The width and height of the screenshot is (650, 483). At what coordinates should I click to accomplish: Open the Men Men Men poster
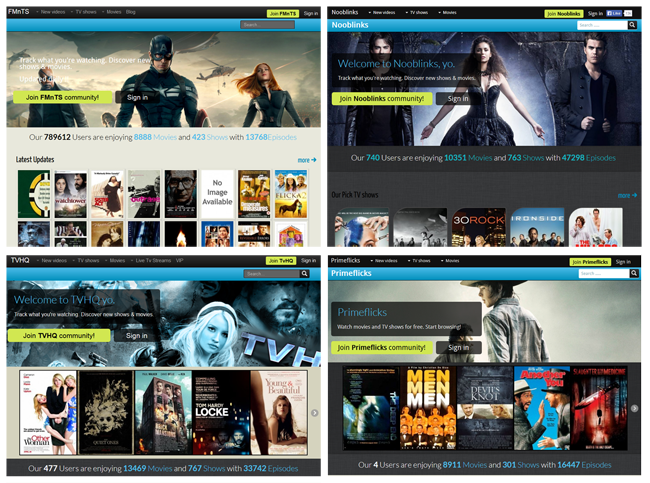point(428,408)
